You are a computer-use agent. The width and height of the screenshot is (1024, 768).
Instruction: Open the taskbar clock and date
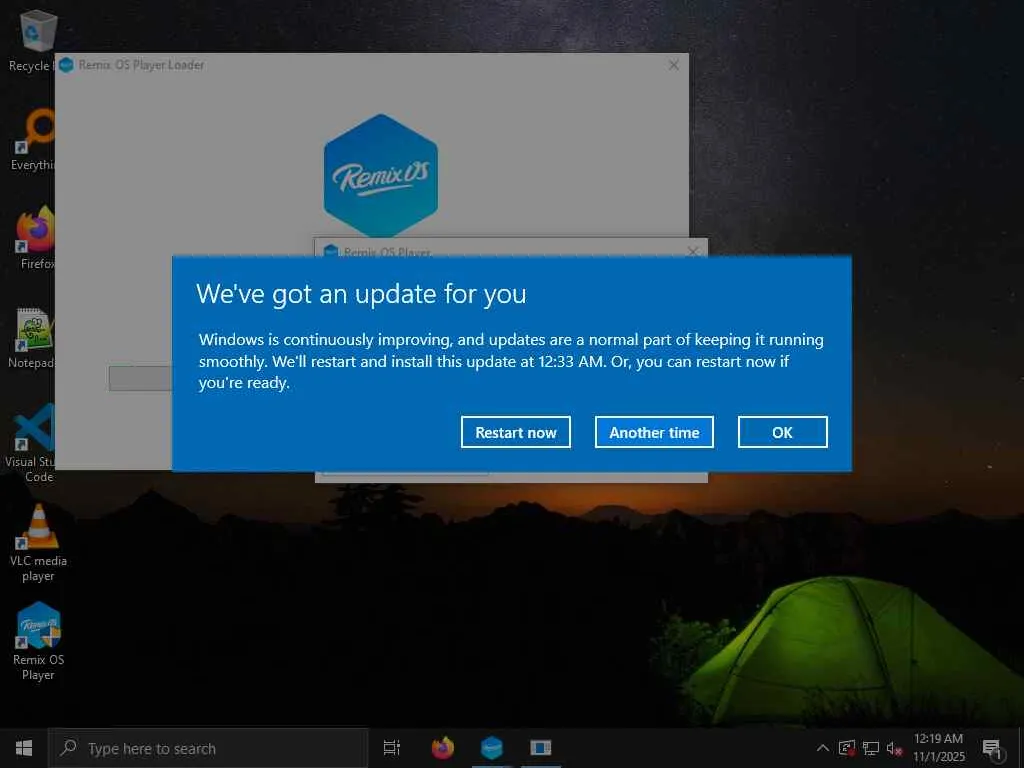[938, 748]
